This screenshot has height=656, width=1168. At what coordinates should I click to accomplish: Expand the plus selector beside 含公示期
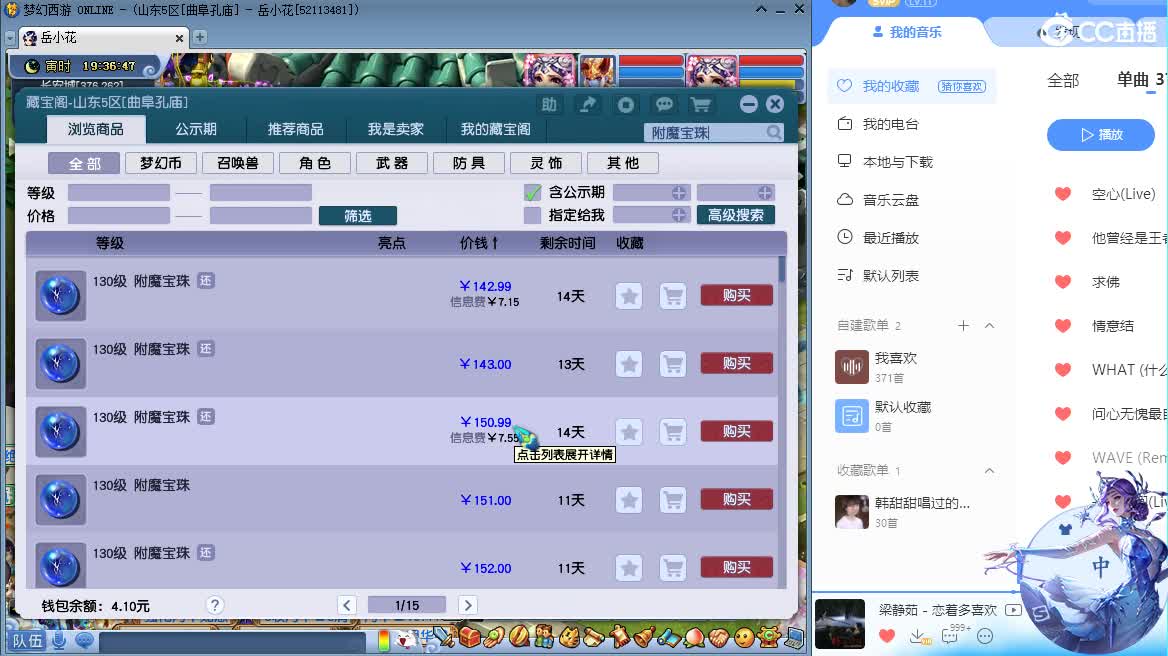click(x=679, y=193)
